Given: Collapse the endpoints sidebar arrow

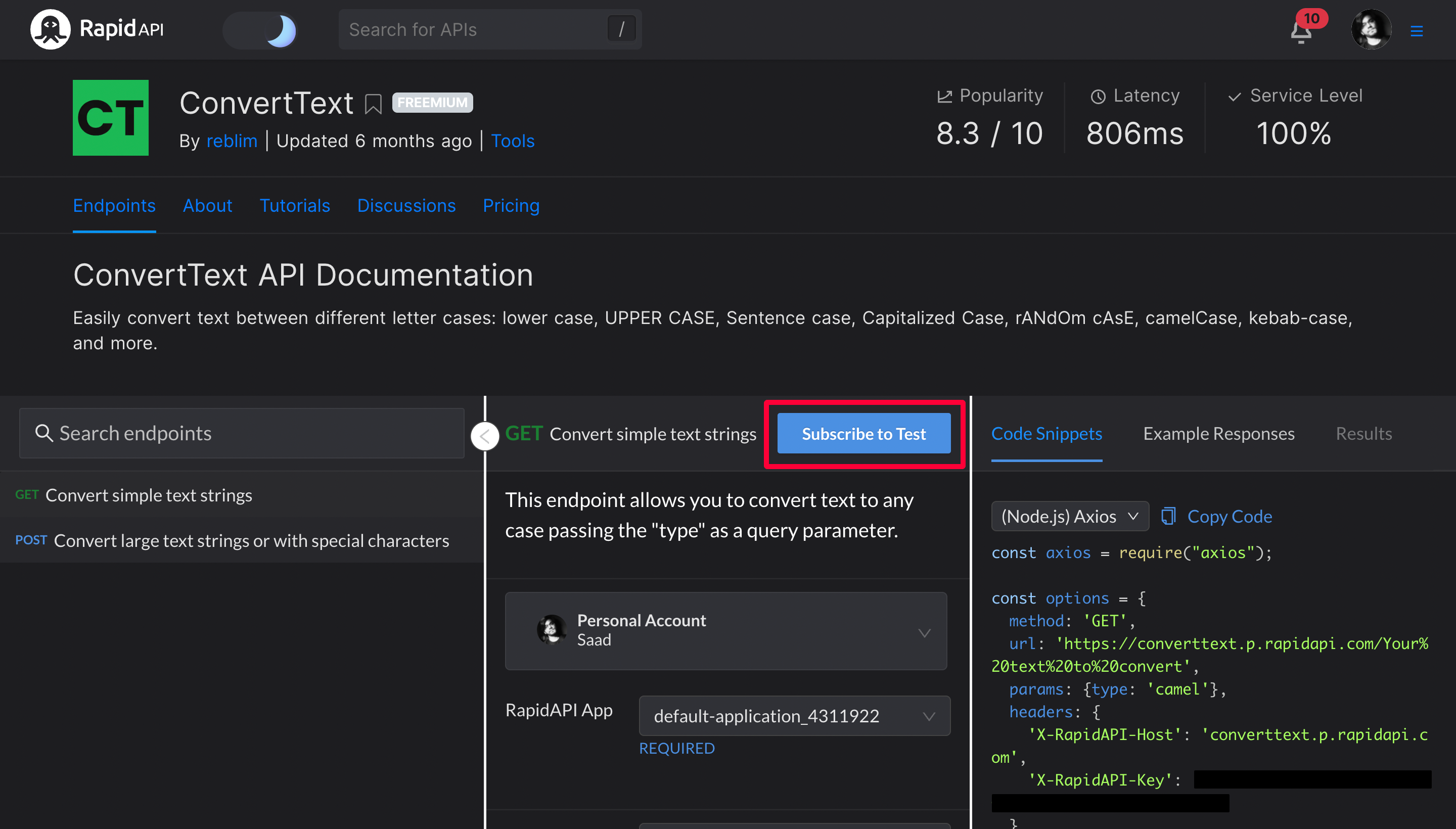Looking at the screenshot, I should [484, 436].
